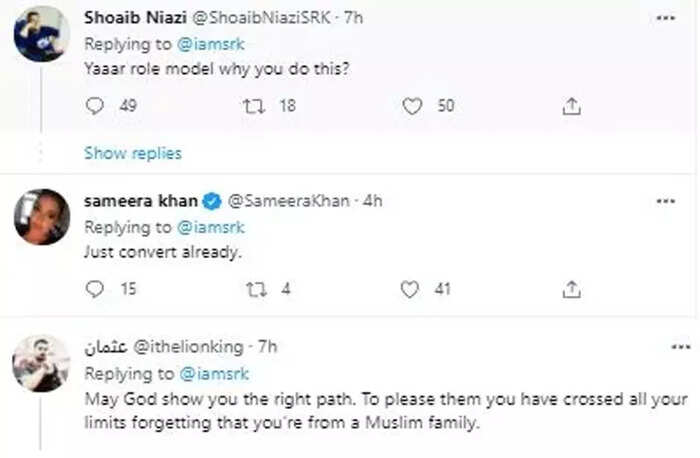Screen dimensions: 700x458
Task: Share Shoaib Niazi's tweet
Action: [571, 107]
